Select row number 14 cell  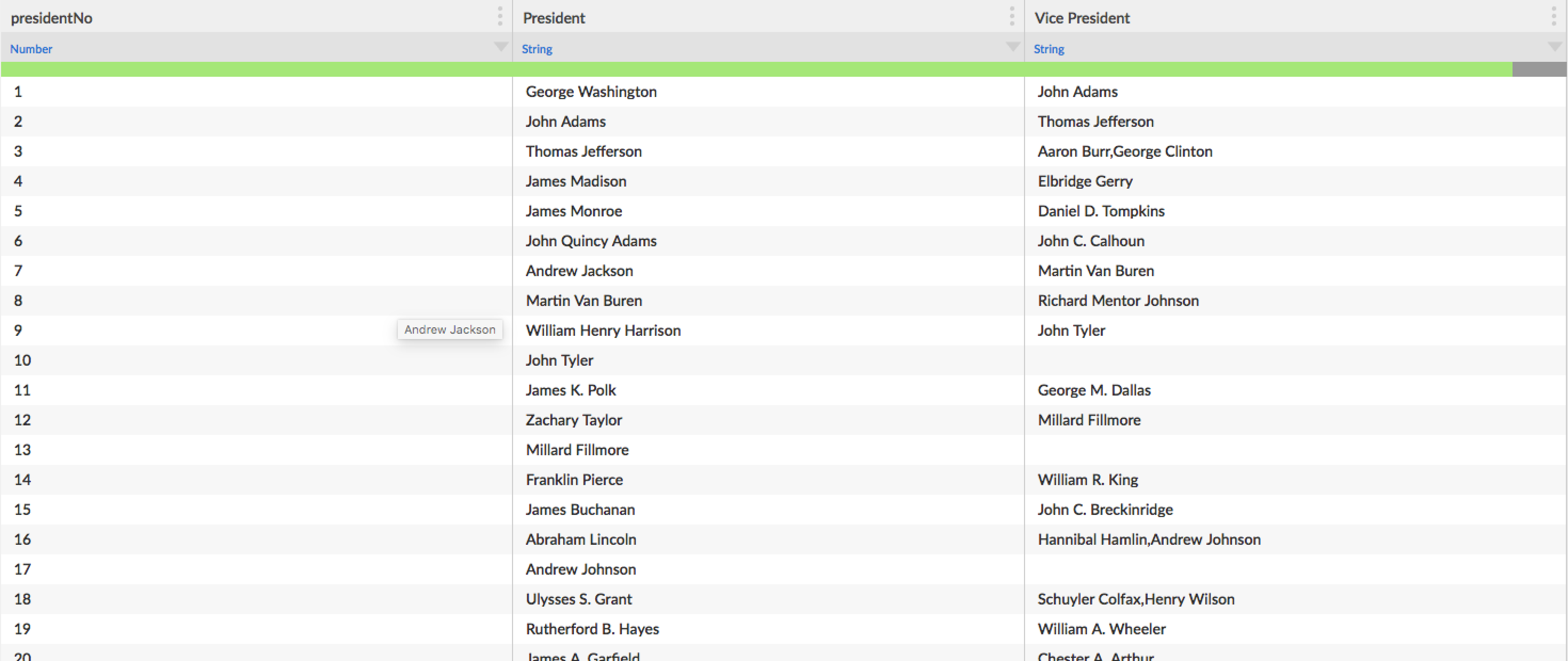(22, 480)
